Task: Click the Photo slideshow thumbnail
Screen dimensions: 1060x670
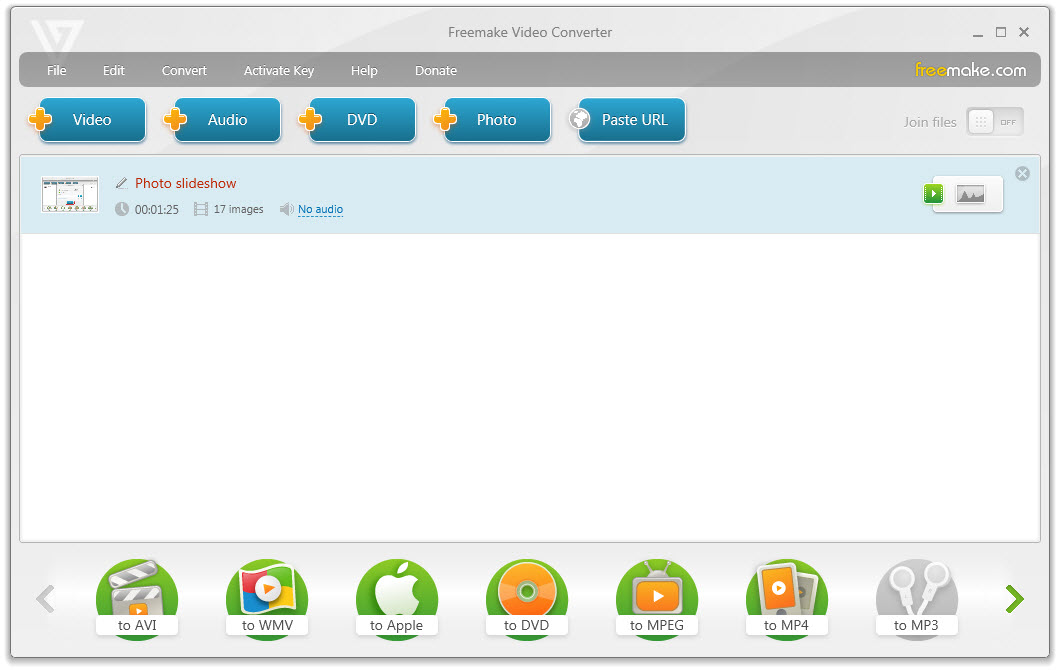Action: coord(70,195)
